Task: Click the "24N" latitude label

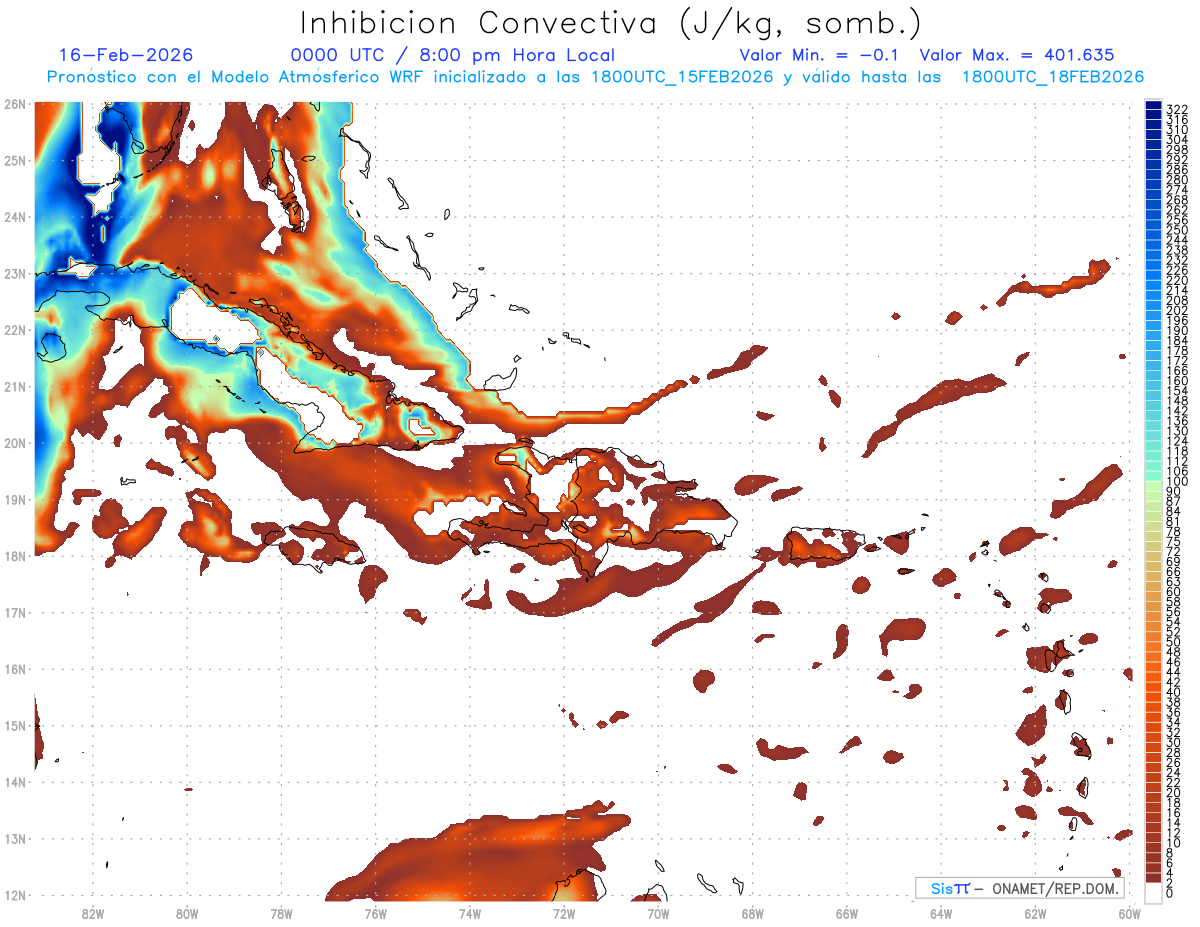Action: pos(14,216)
